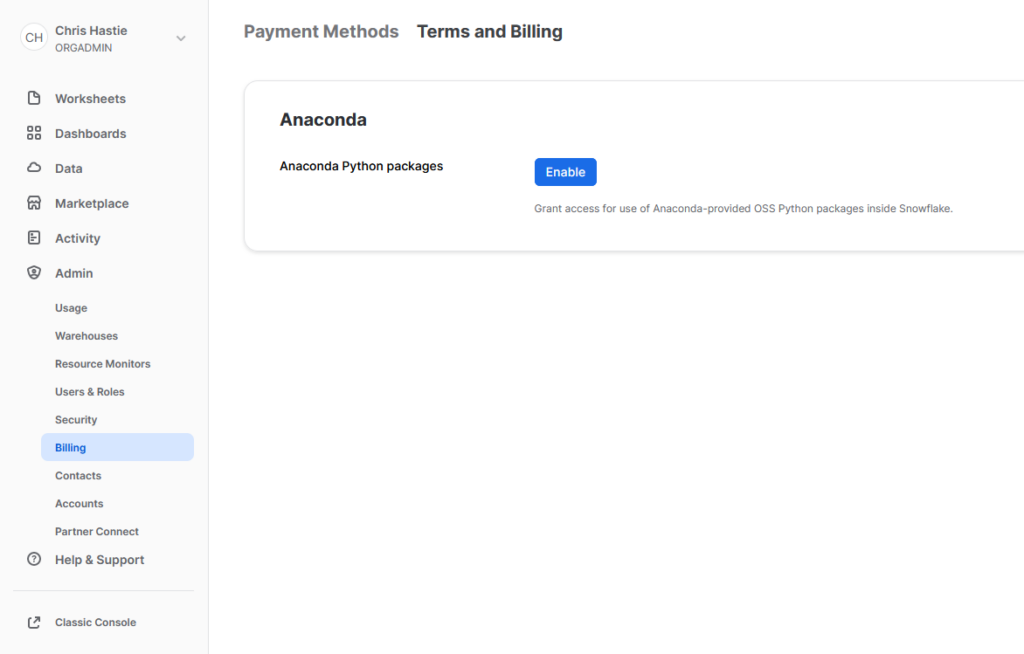Image resolution: width=1024 pixels, height=654 pixels.
Task: Open the Dashboards grid icon
Action: point(34,133)
